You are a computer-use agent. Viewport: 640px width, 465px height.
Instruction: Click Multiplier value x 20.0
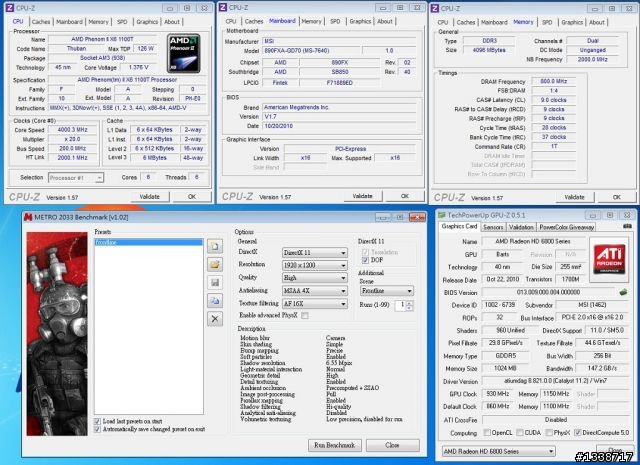[x=73, y=139]
